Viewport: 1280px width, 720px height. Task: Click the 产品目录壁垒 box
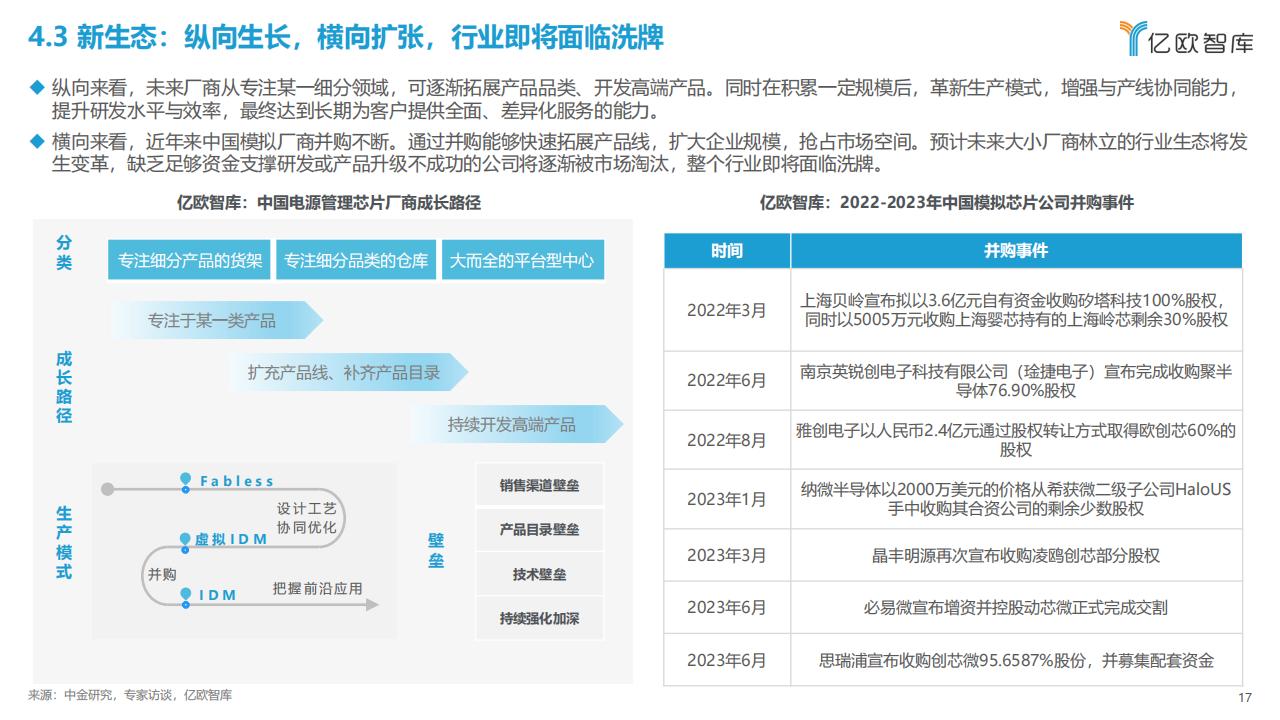coord(539,530)
